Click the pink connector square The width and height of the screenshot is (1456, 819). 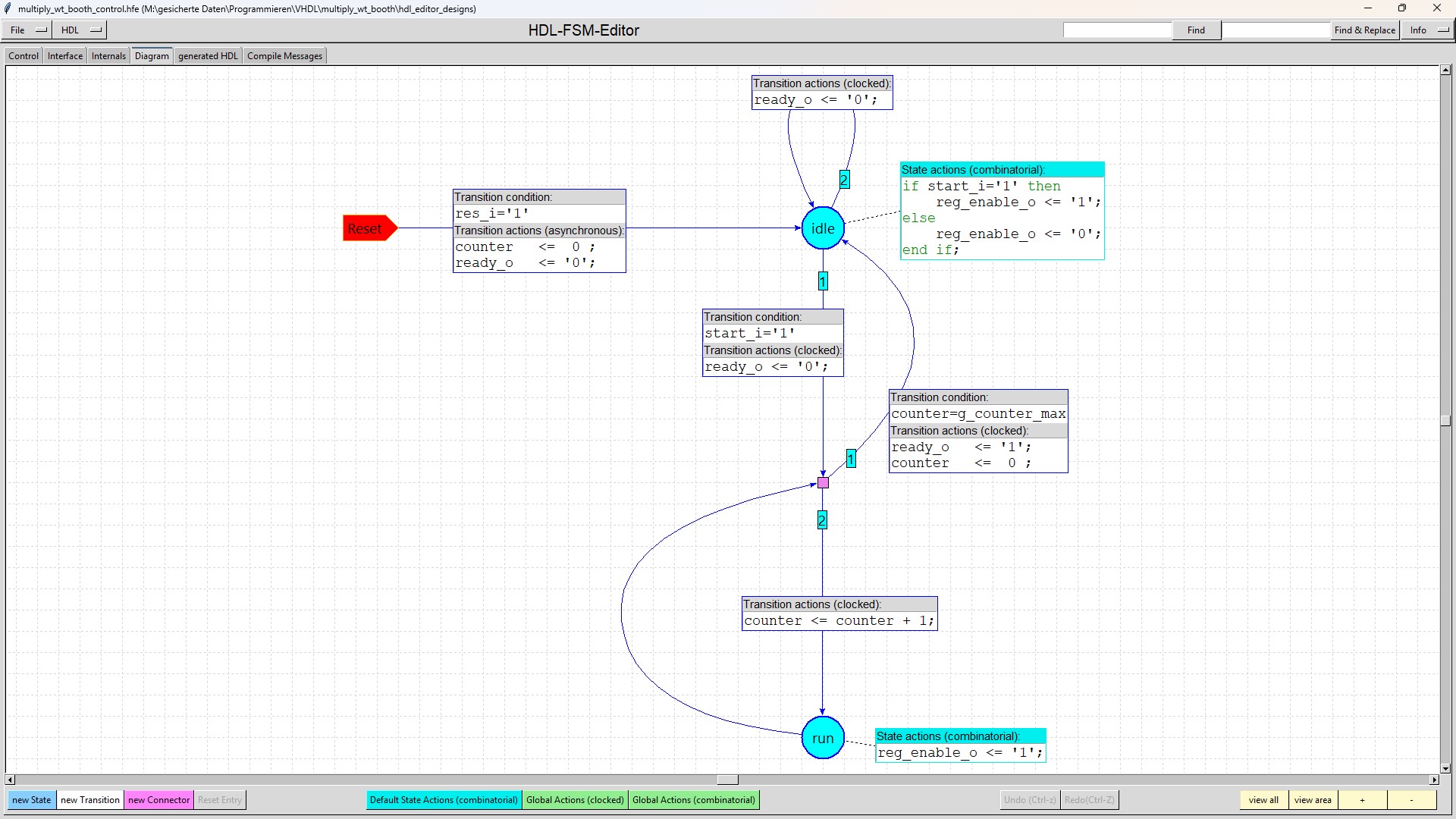pos(823,483)
